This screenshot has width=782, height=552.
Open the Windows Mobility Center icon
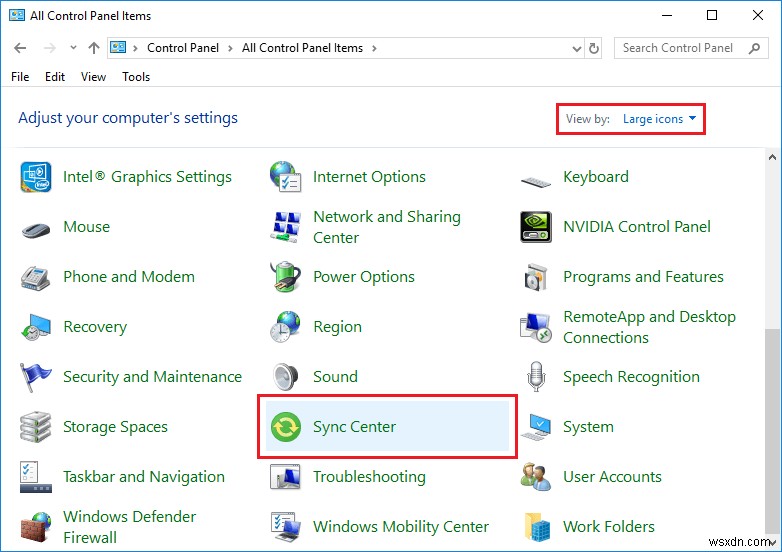pos(285,527)
